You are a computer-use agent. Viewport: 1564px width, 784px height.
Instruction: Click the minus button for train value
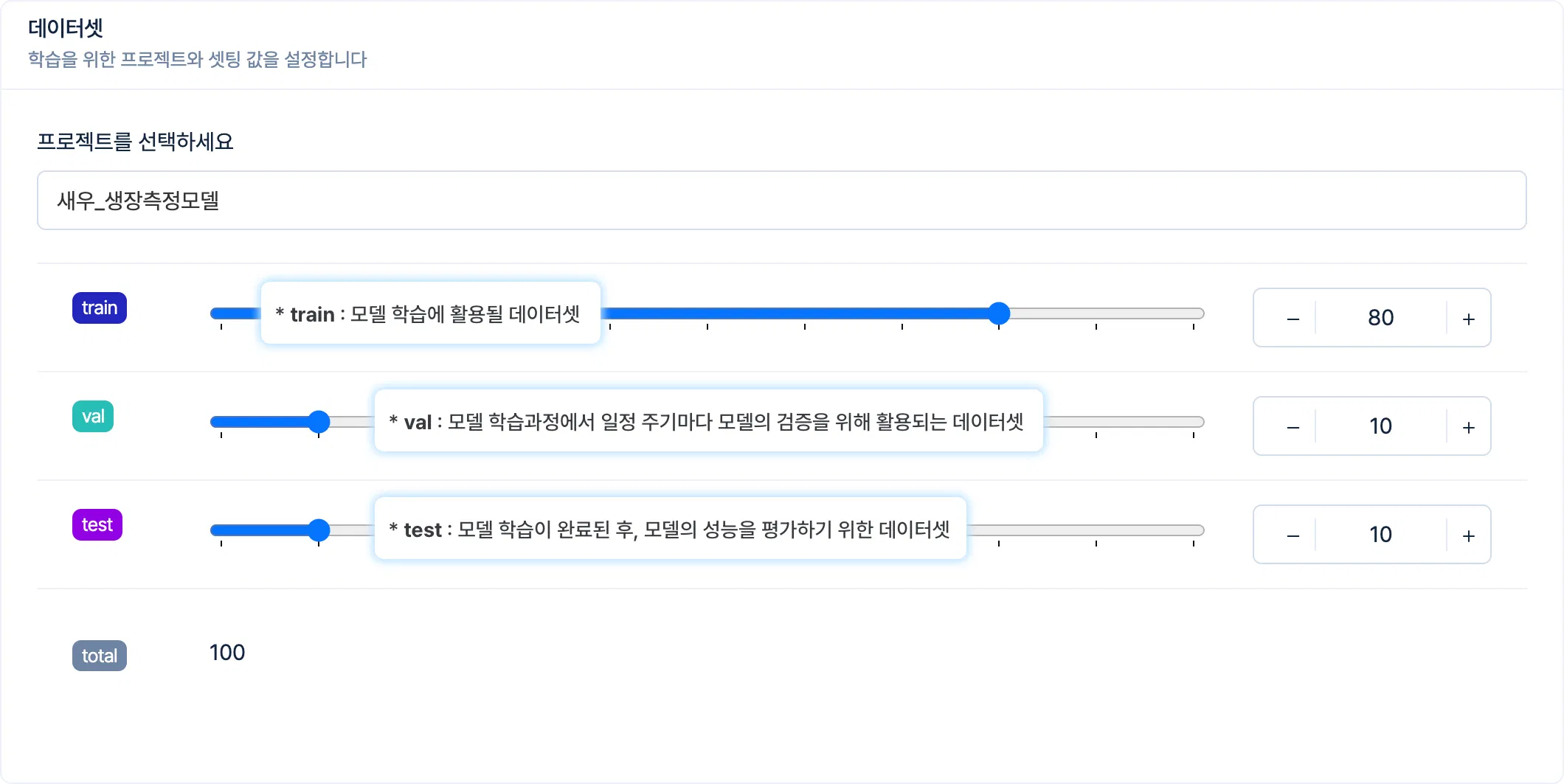(x=1293, y=319)
